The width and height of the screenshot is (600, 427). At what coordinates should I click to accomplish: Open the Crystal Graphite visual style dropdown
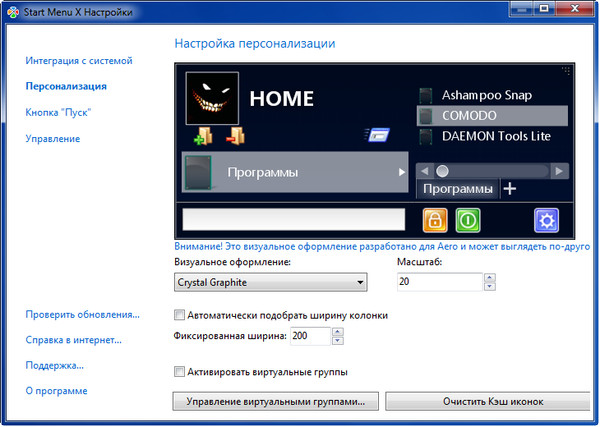tap(271, 283)
